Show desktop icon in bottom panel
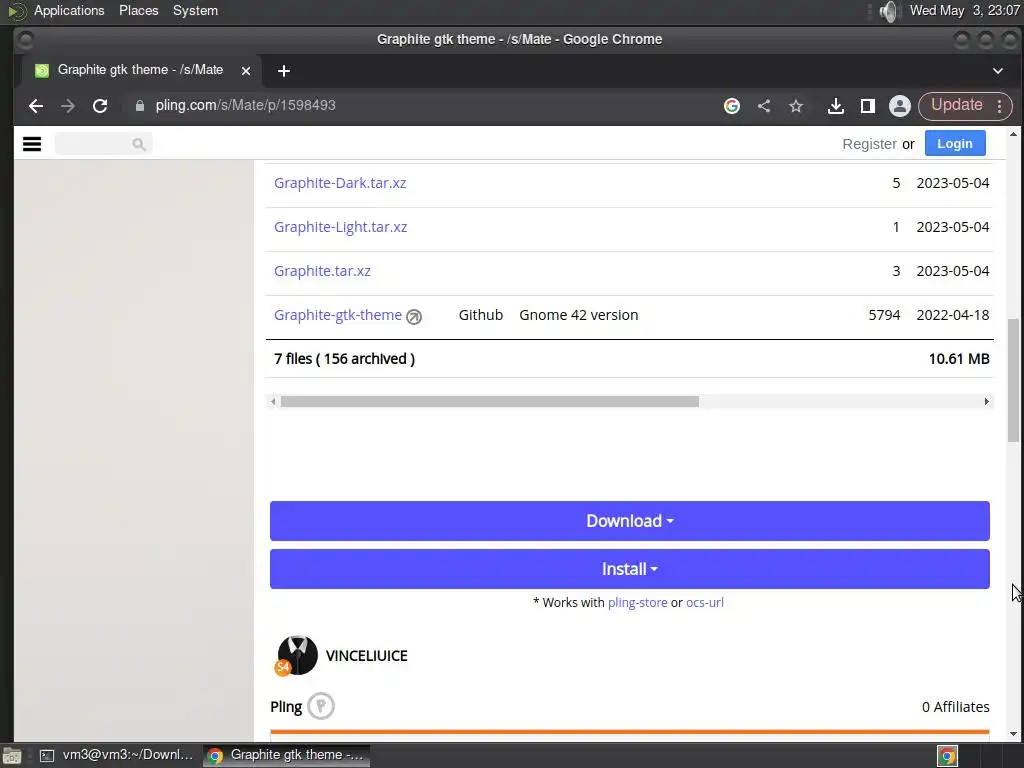Viewport: 1024px width, 768px height. (11, 756)
